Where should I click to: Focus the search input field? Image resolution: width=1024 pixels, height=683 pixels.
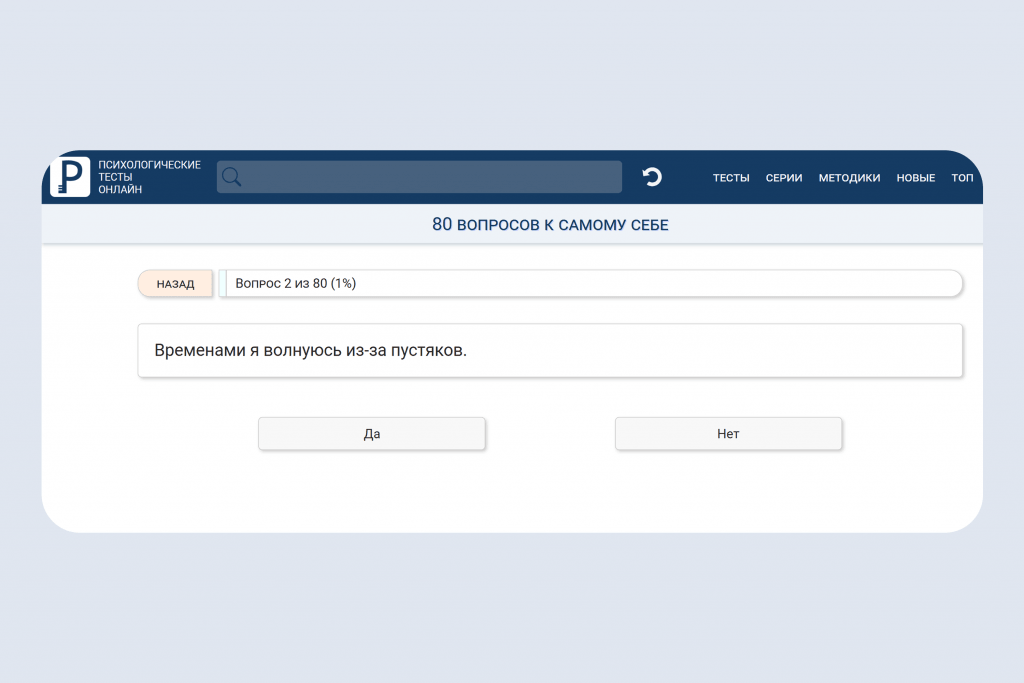419,177
